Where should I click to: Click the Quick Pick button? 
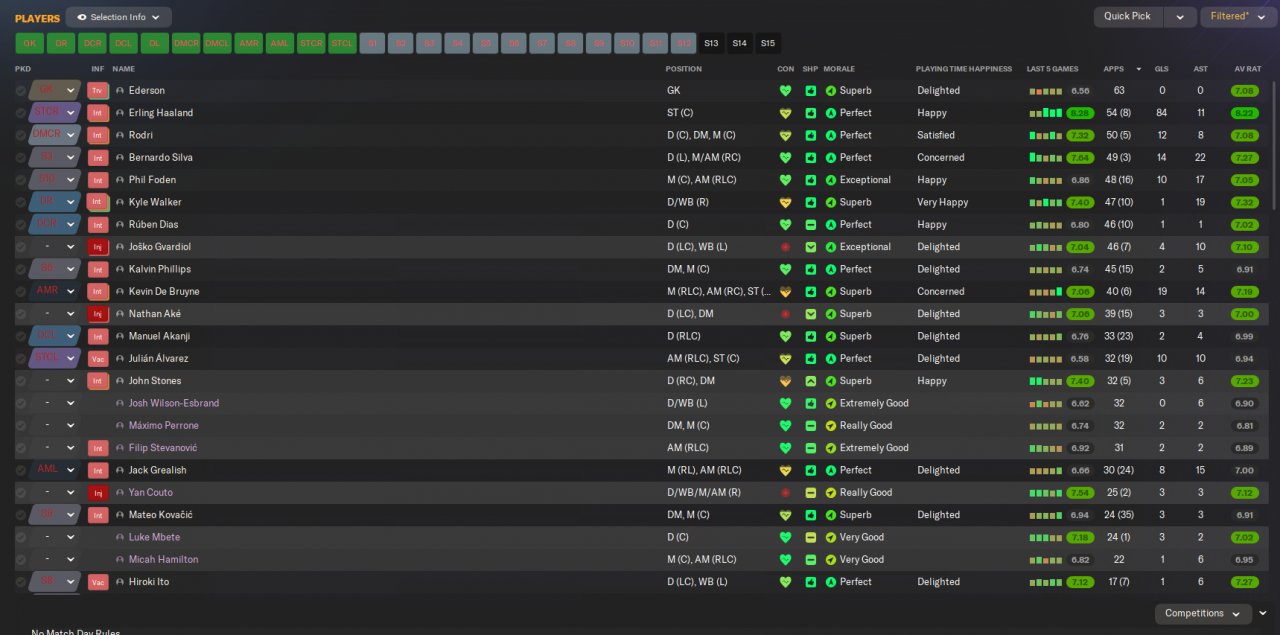(1128, 17)
